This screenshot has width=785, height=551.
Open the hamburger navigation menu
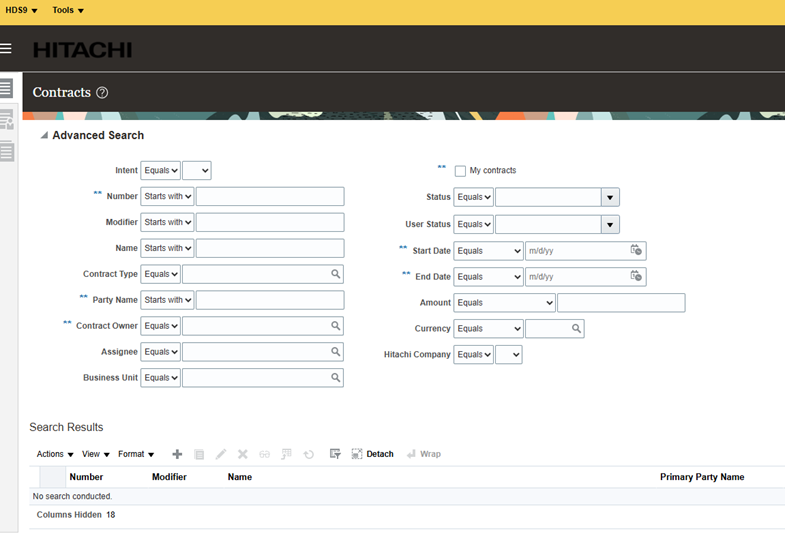tap(6, 49)
